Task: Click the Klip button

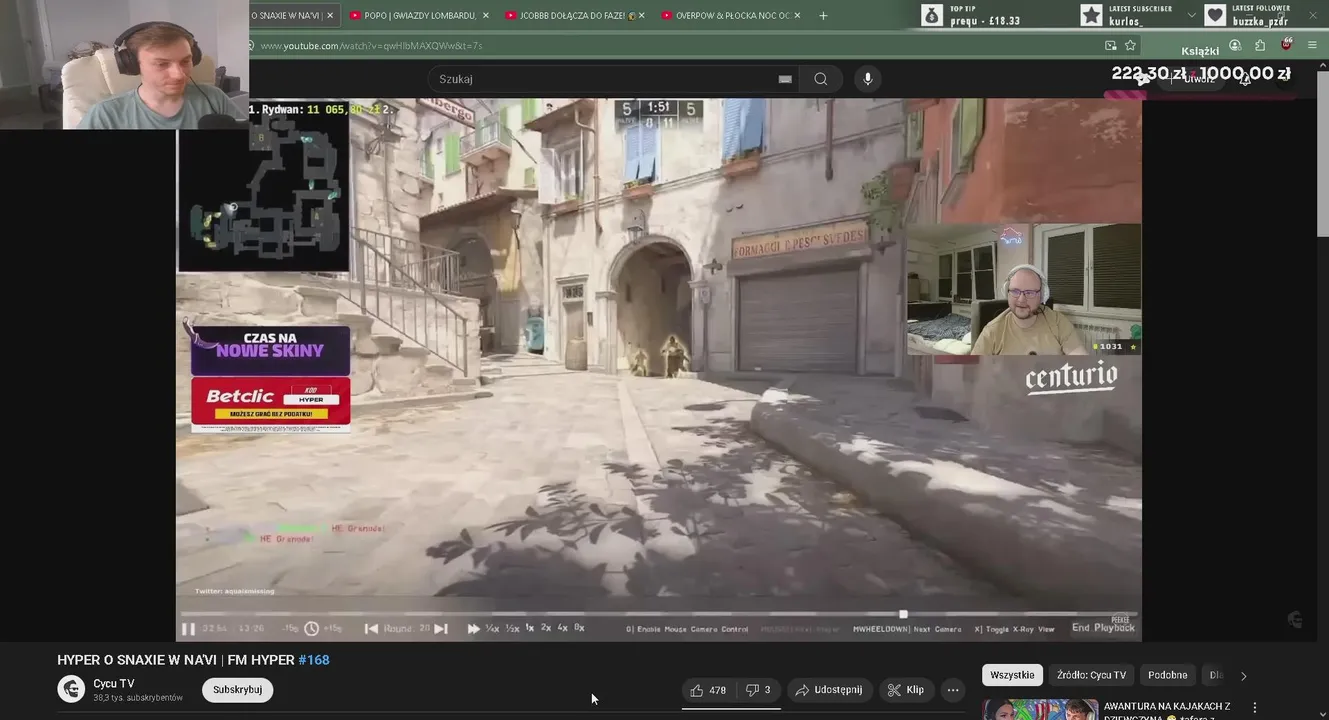Action: 906,690
